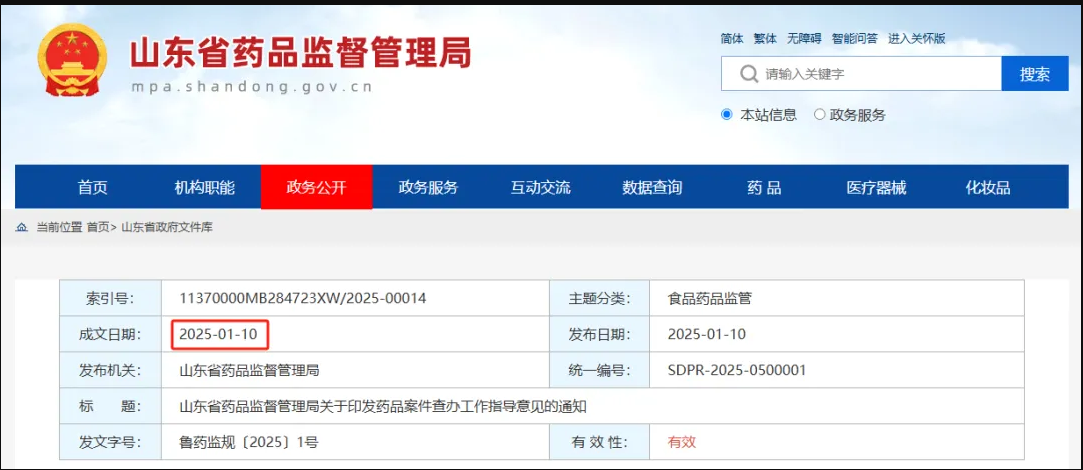Open the 机构职能 navigation tab

[205, 187]
